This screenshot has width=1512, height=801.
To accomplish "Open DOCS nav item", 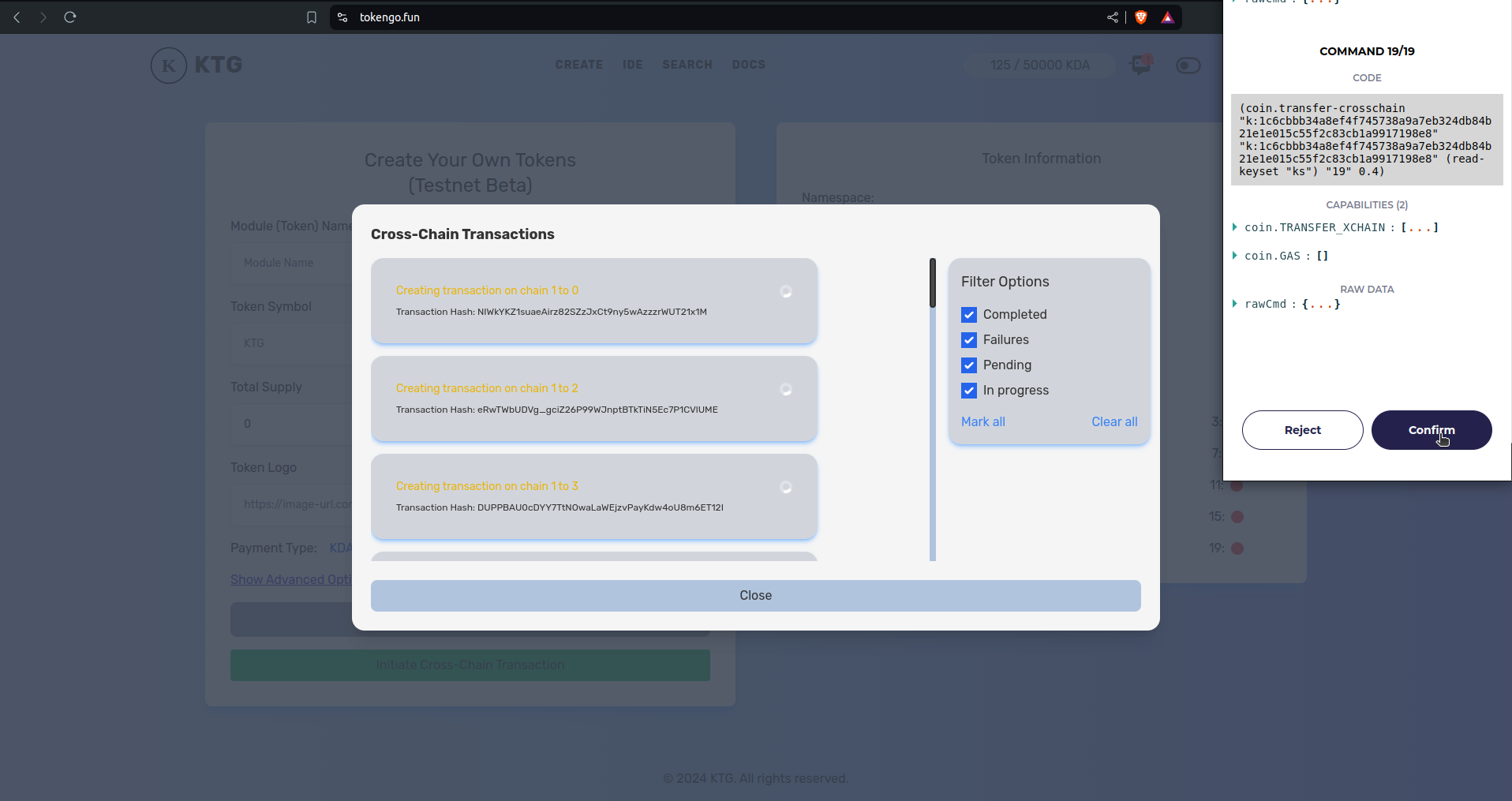I will (x=749, y=65).
